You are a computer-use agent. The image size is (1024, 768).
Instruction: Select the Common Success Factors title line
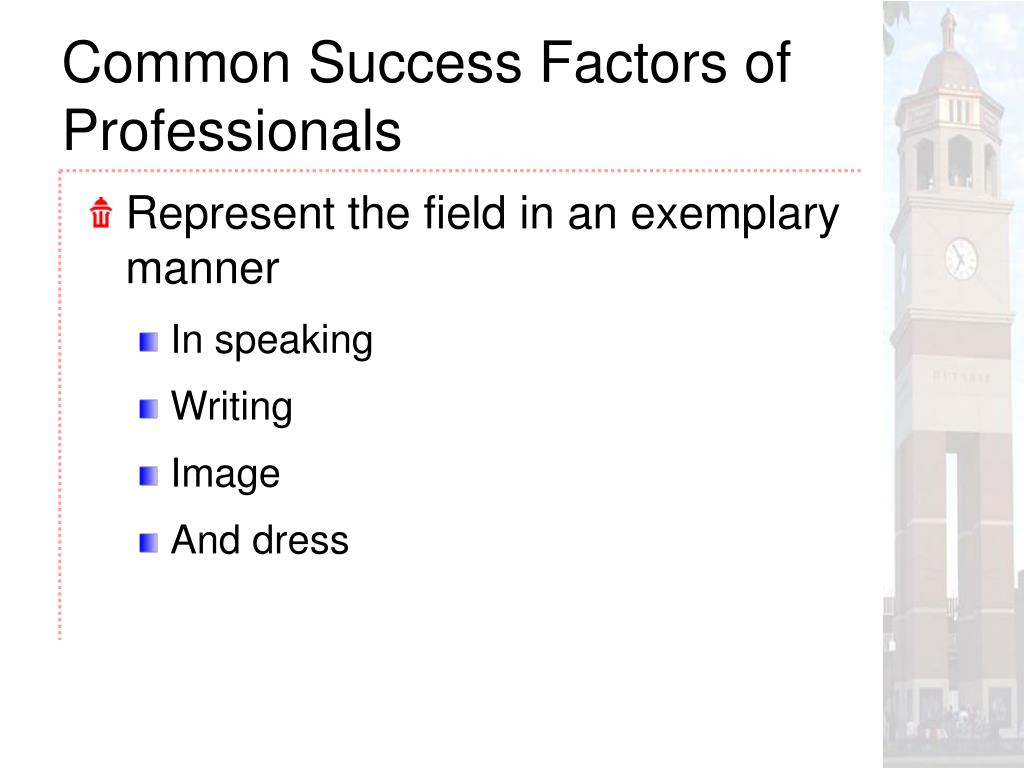(x=426, y=62)
